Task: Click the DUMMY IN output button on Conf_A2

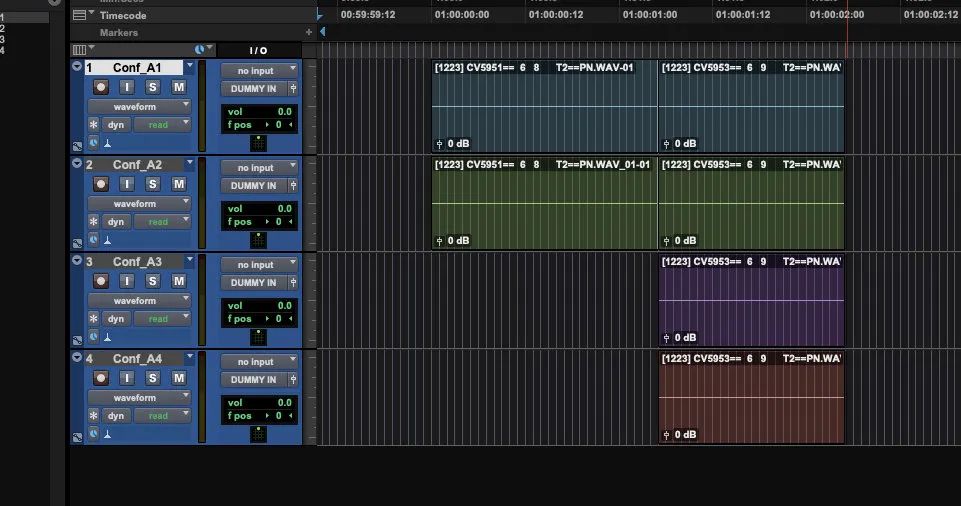Action: [x=253, y=185]
